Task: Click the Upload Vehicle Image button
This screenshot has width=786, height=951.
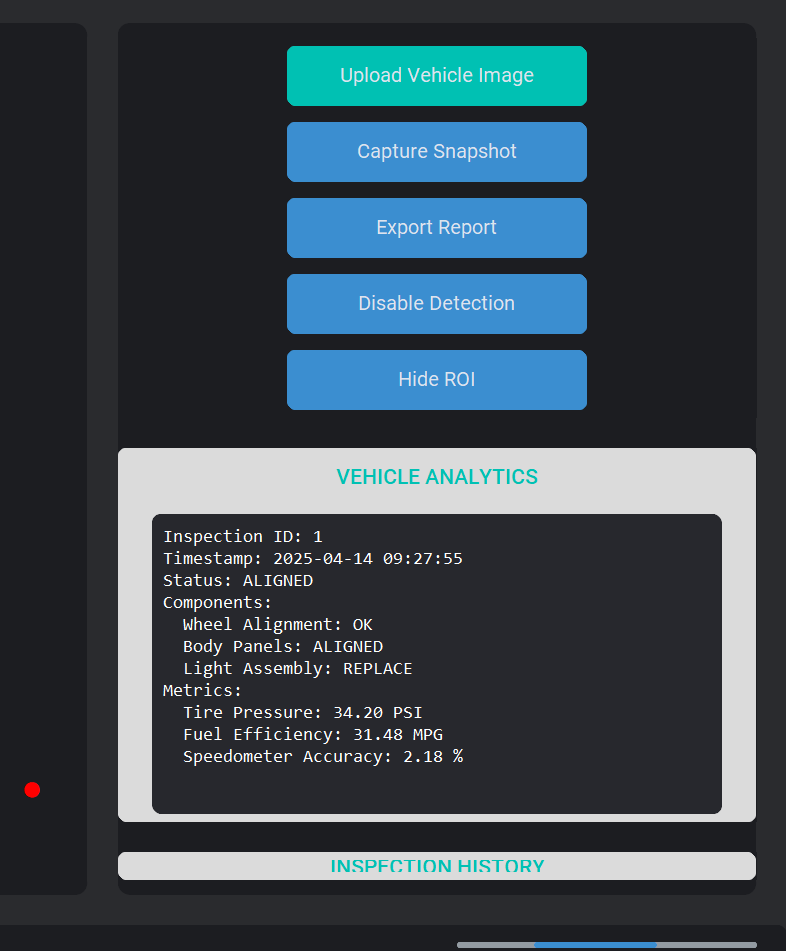Action: coord(436,76)
